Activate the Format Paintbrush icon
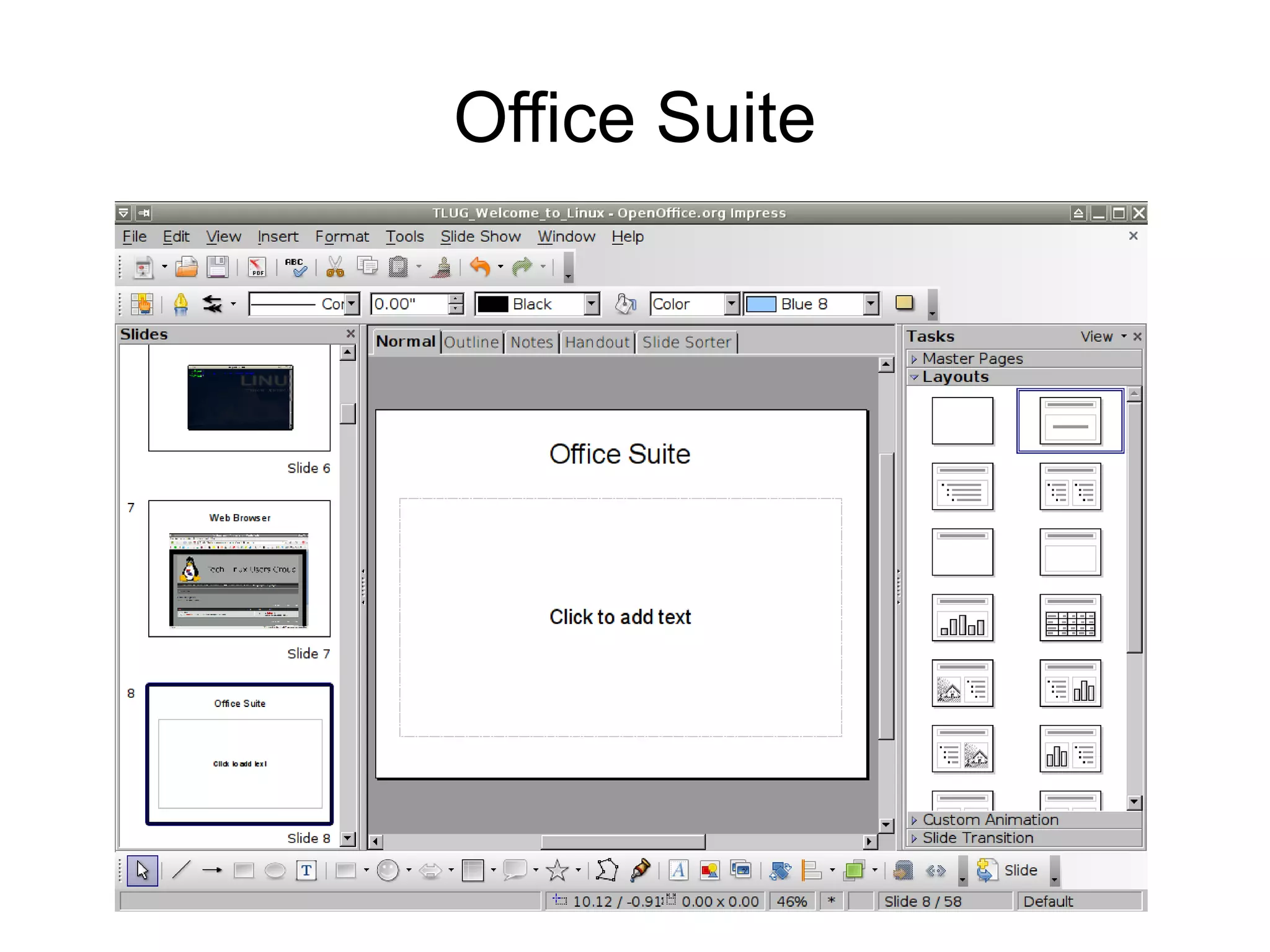Viewport: 1270px width, 952px height. (x=442, y=267)
